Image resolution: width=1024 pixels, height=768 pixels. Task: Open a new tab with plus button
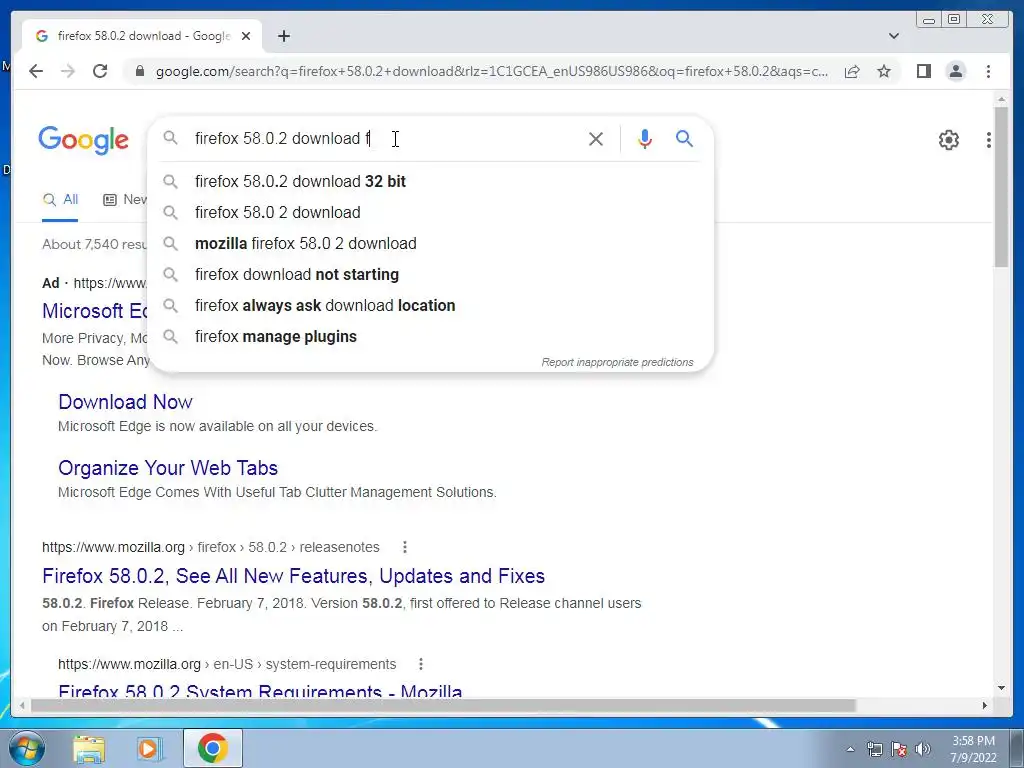tap(283, 36)
